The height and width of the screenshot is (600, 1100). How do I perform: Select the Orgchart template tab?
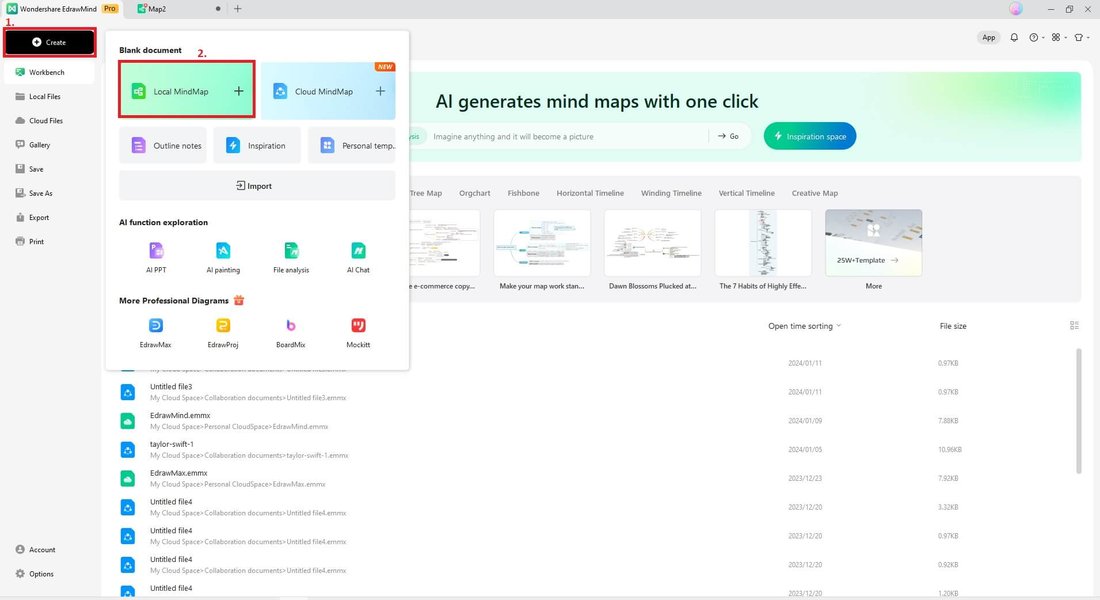[x=474, y=193]
